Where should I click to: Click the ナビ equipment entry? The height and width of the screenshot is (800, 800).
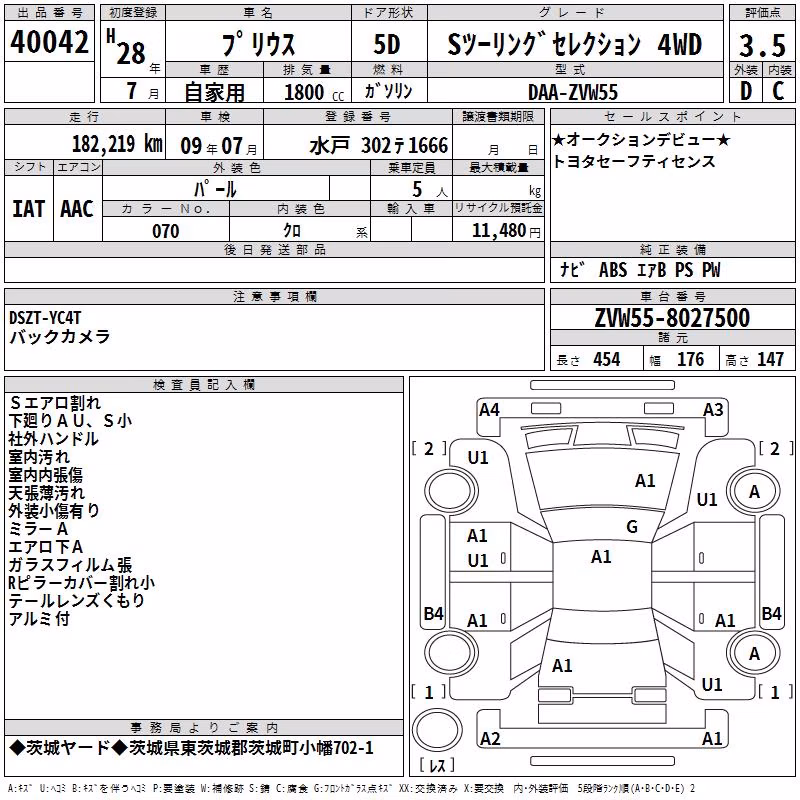572,269
